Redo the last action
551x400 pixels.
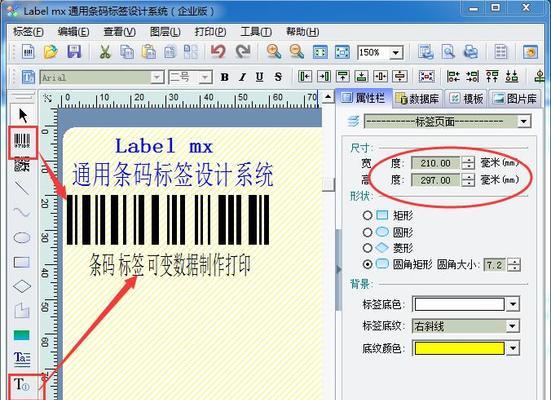click(x=243, y=52)
